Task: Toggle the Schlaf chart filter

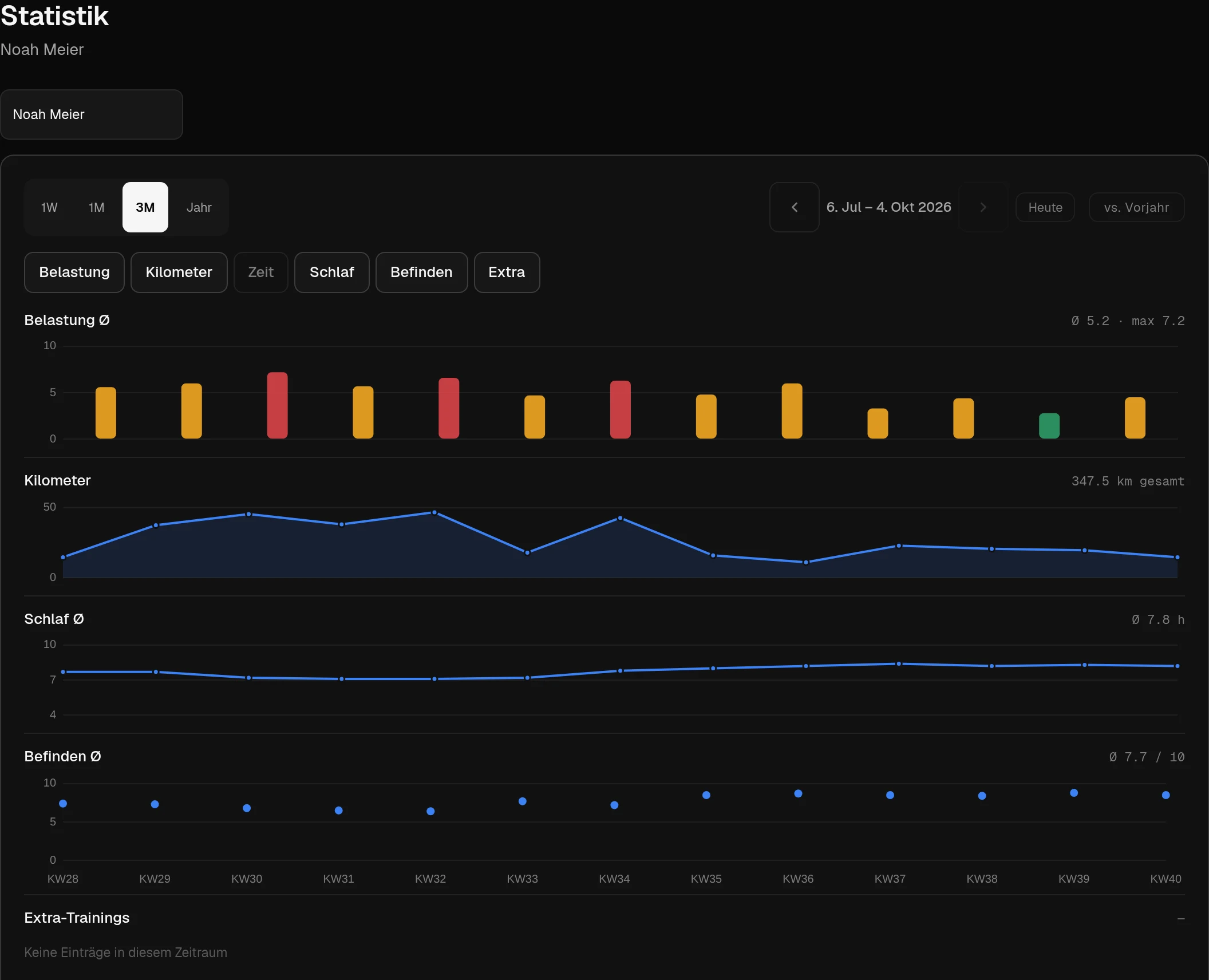Action: coord(332,272)
